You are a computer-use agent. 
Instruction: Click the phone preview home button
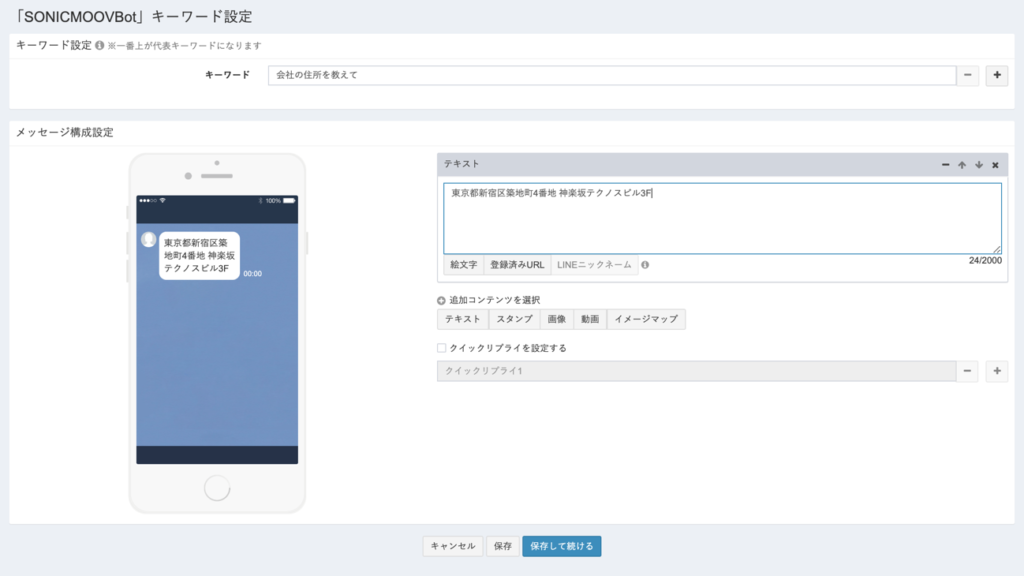tap(217, 488)
